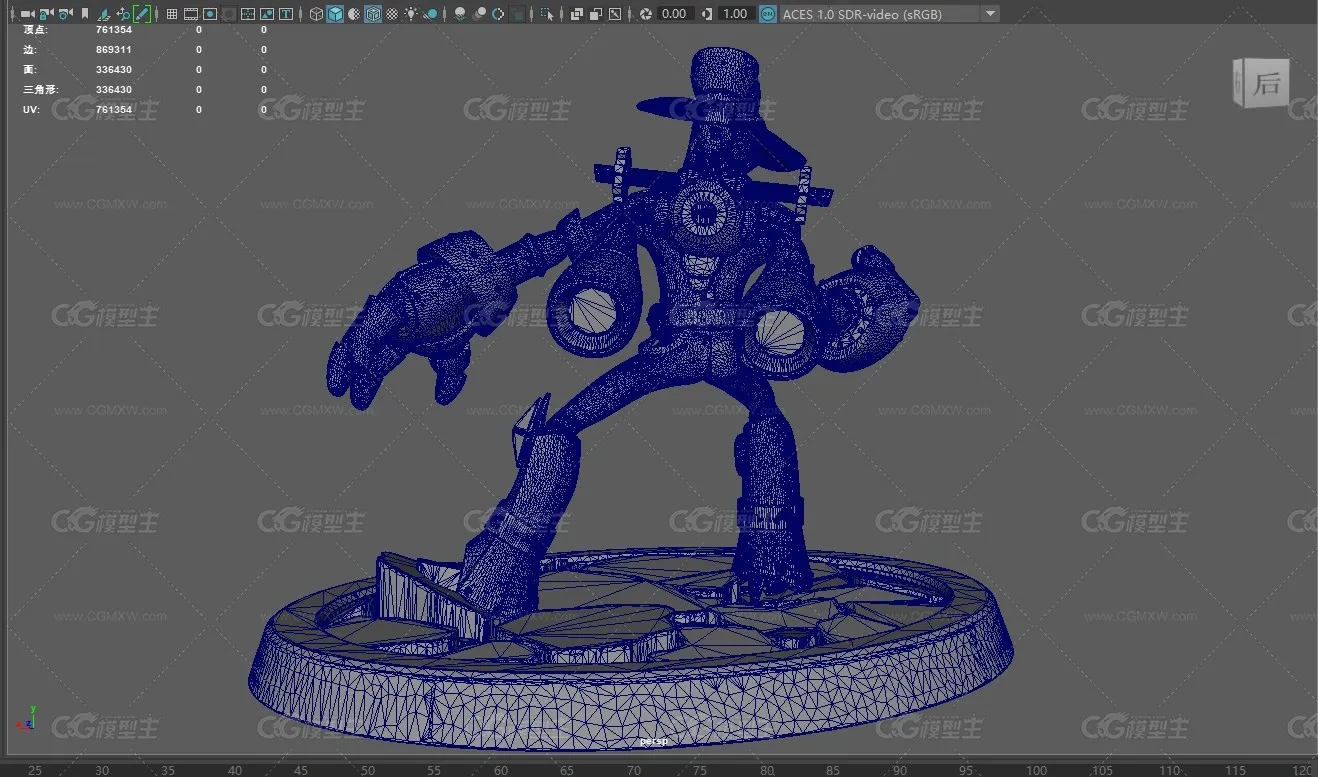Click the persp camera label in the viewport

point(653,742)
